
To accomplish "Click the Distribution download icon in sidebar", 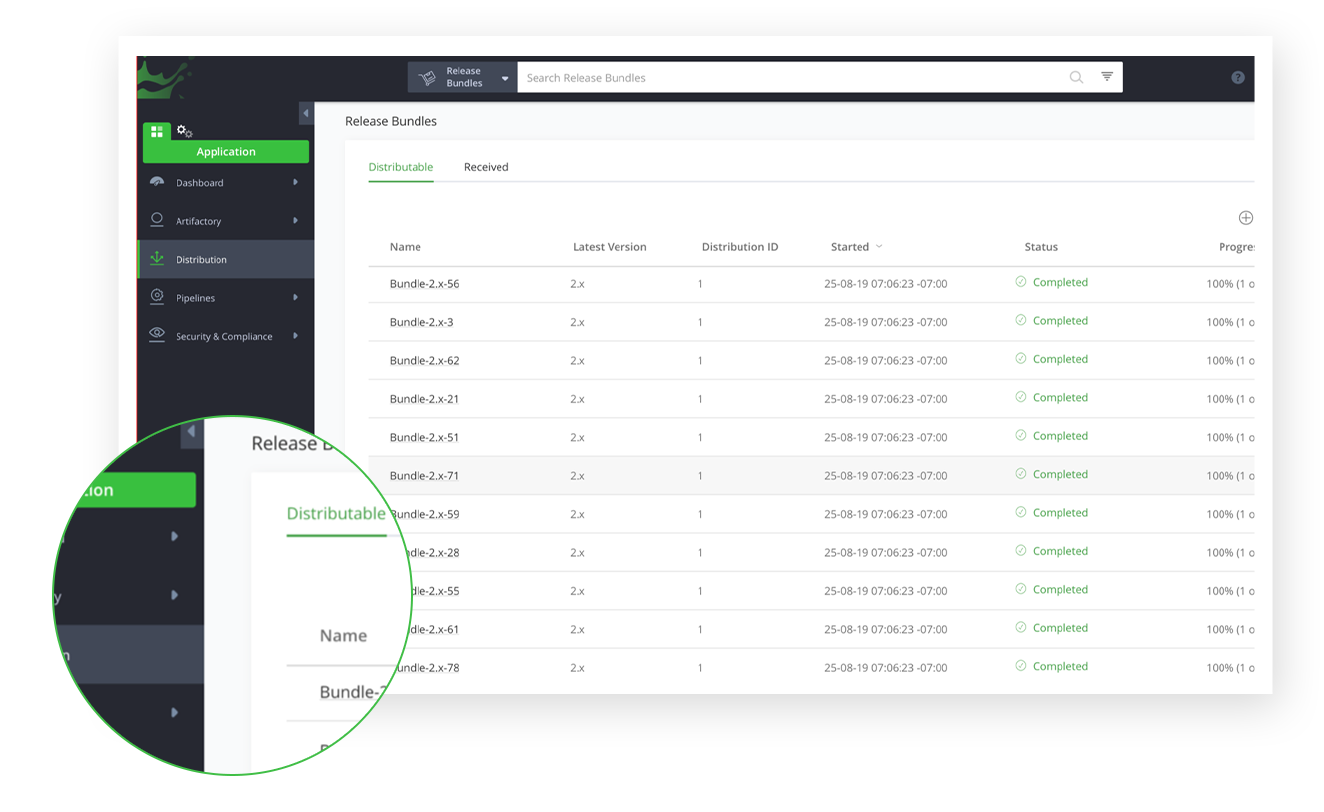I will coord(157,259).
